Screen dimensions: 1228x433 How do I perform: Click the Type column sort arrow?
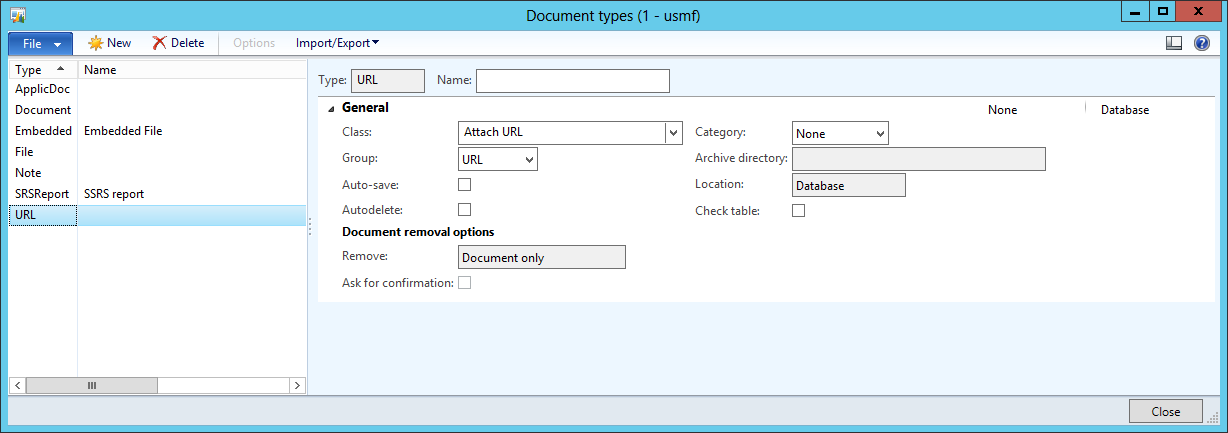pyautogui.click(x=61, y=69)
